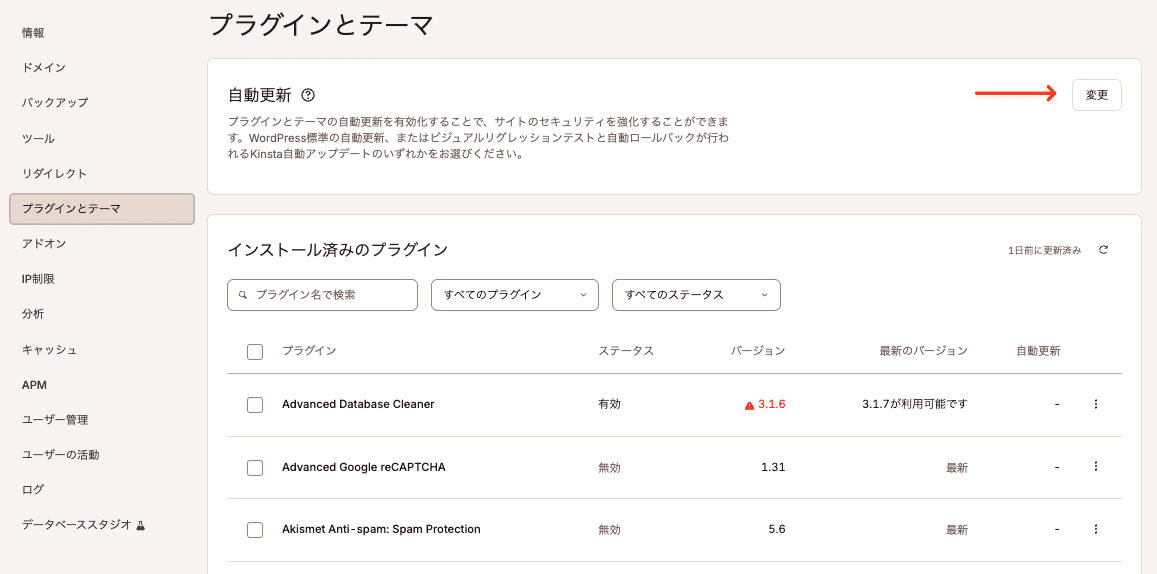Click the 変更 button for auto-updates
Screen dimensions: 1157x574
click(1096, 95)
